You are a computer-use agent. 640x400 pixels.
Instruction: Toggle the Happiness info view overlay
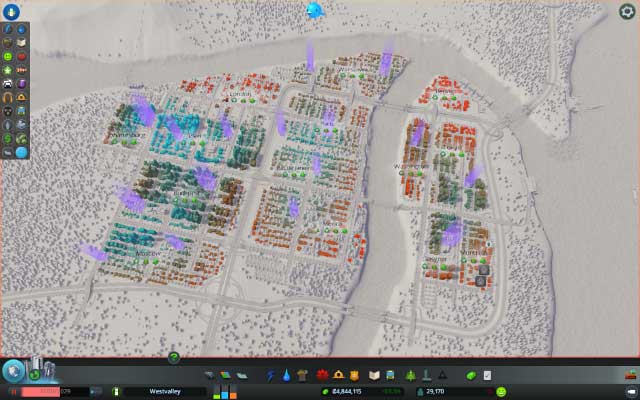[x=9, y=56]
